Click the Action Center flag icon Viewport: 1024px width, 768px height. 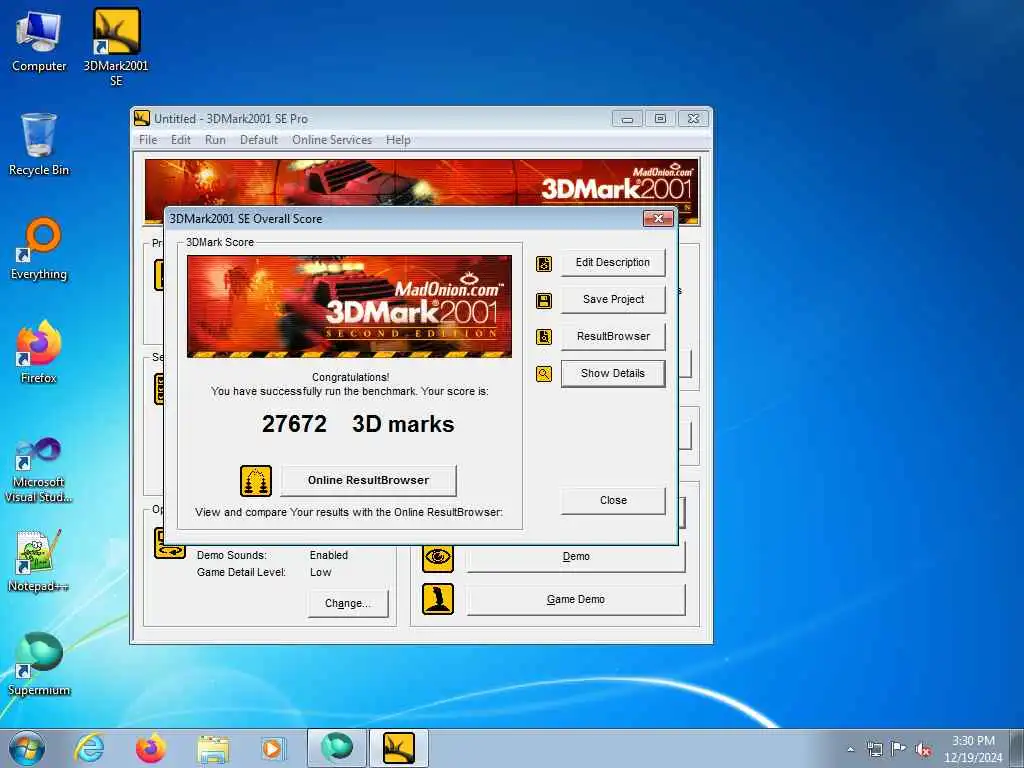pos(899,749)
